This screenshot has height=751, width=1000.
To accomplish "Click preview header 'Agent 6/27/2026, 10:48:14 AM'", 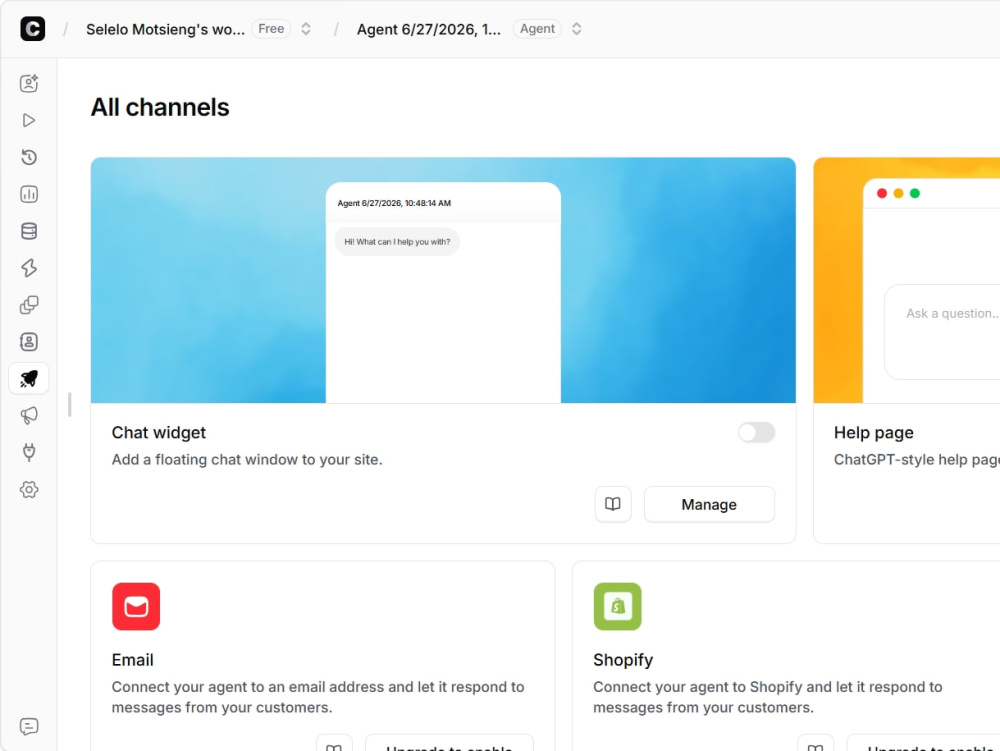I will [x=394, y=203].
